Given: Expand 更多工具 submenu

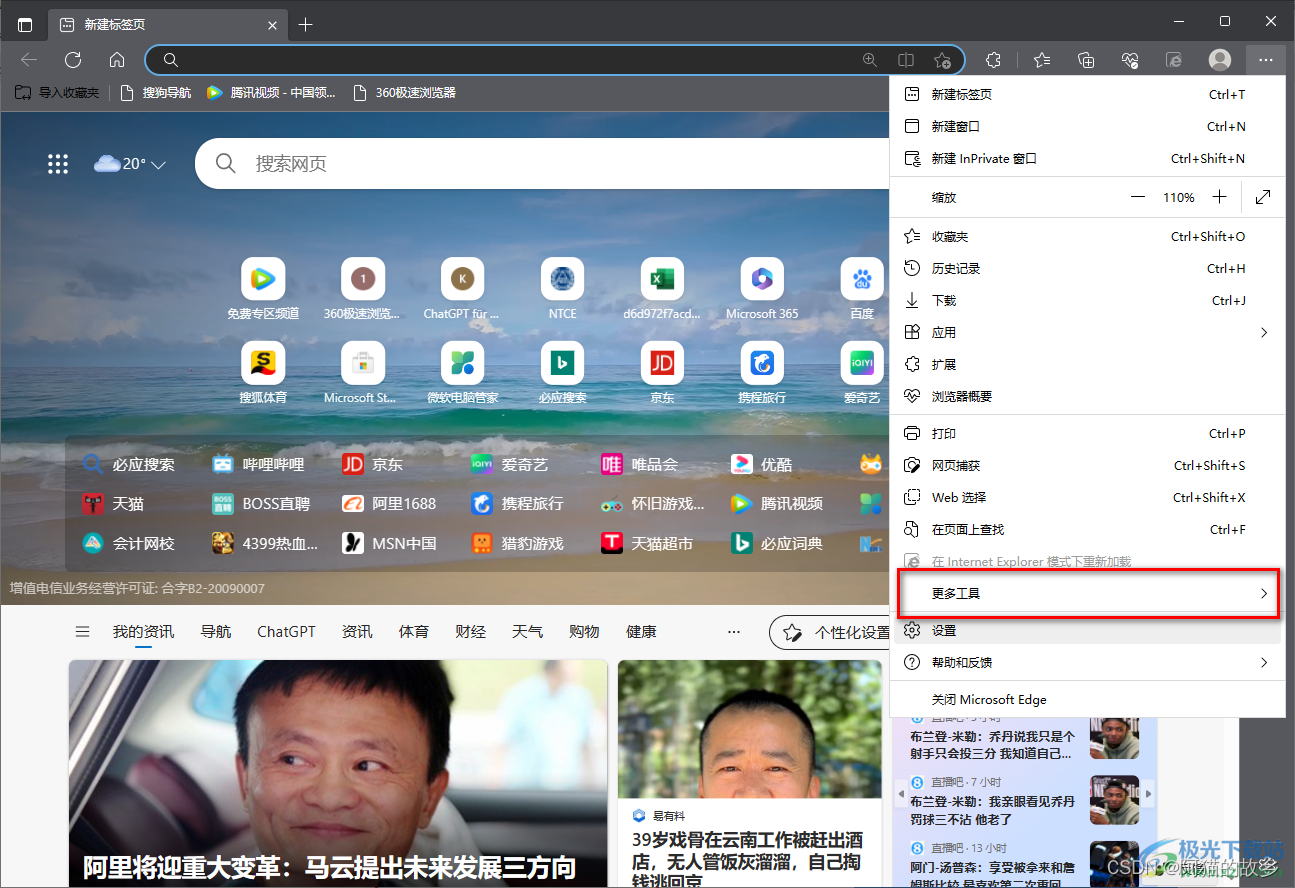Looking at the screenshot, I should coord(1087,593).
